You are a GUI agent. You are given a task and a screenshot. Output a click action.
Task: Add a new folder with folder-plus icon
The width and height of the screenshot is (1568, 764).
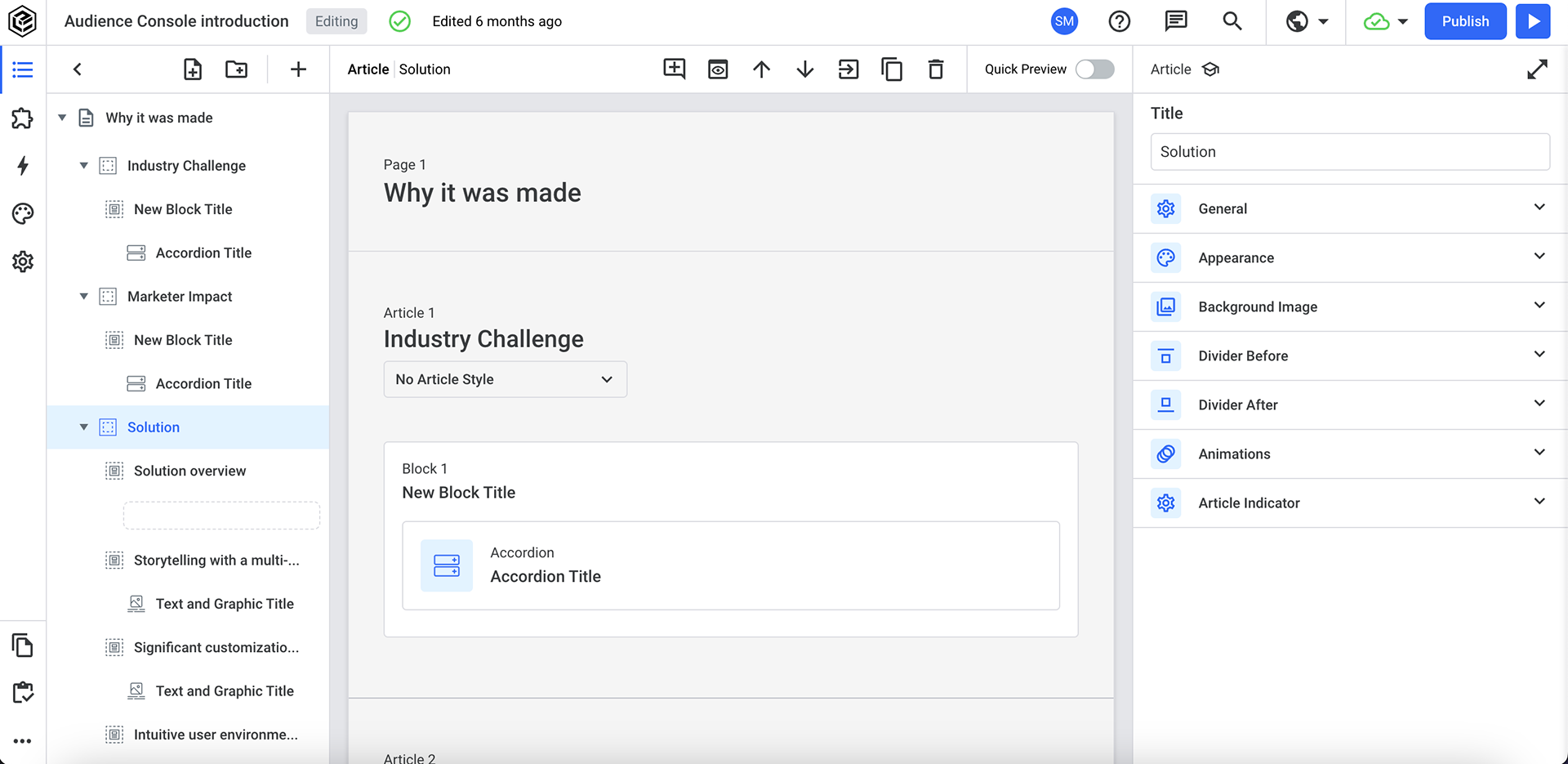point(237,69)
